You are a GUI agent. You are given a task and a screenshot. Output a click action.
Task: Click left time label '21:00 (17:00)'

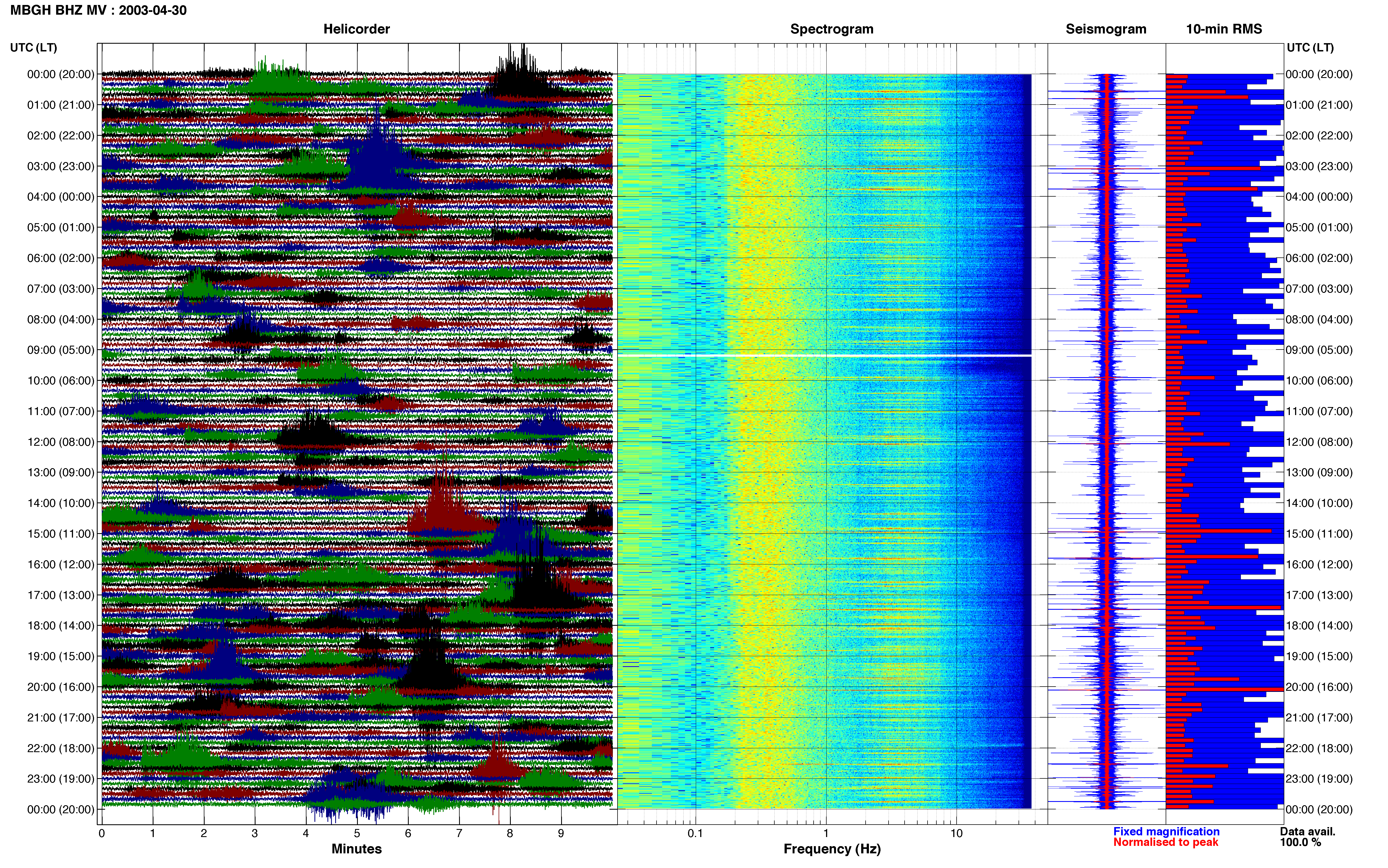click(61, 718)
